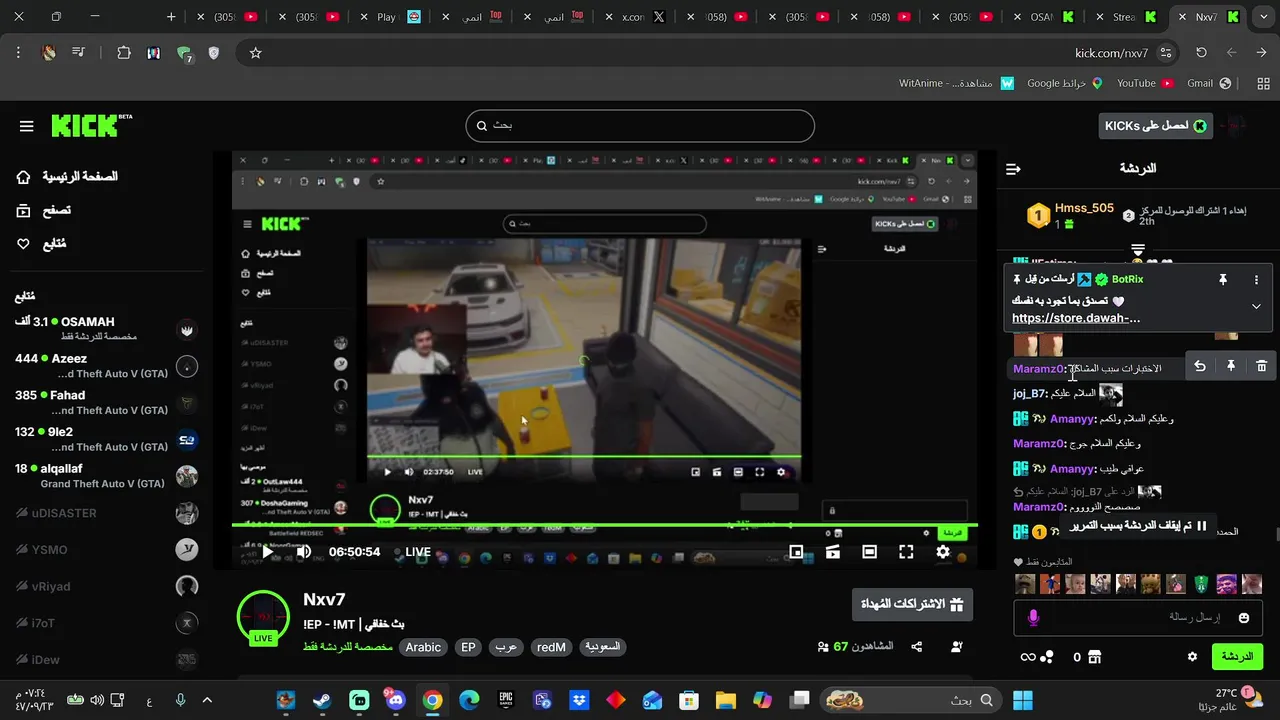Select the Arabic tag
1280x720 pixels.
[423, 647]
